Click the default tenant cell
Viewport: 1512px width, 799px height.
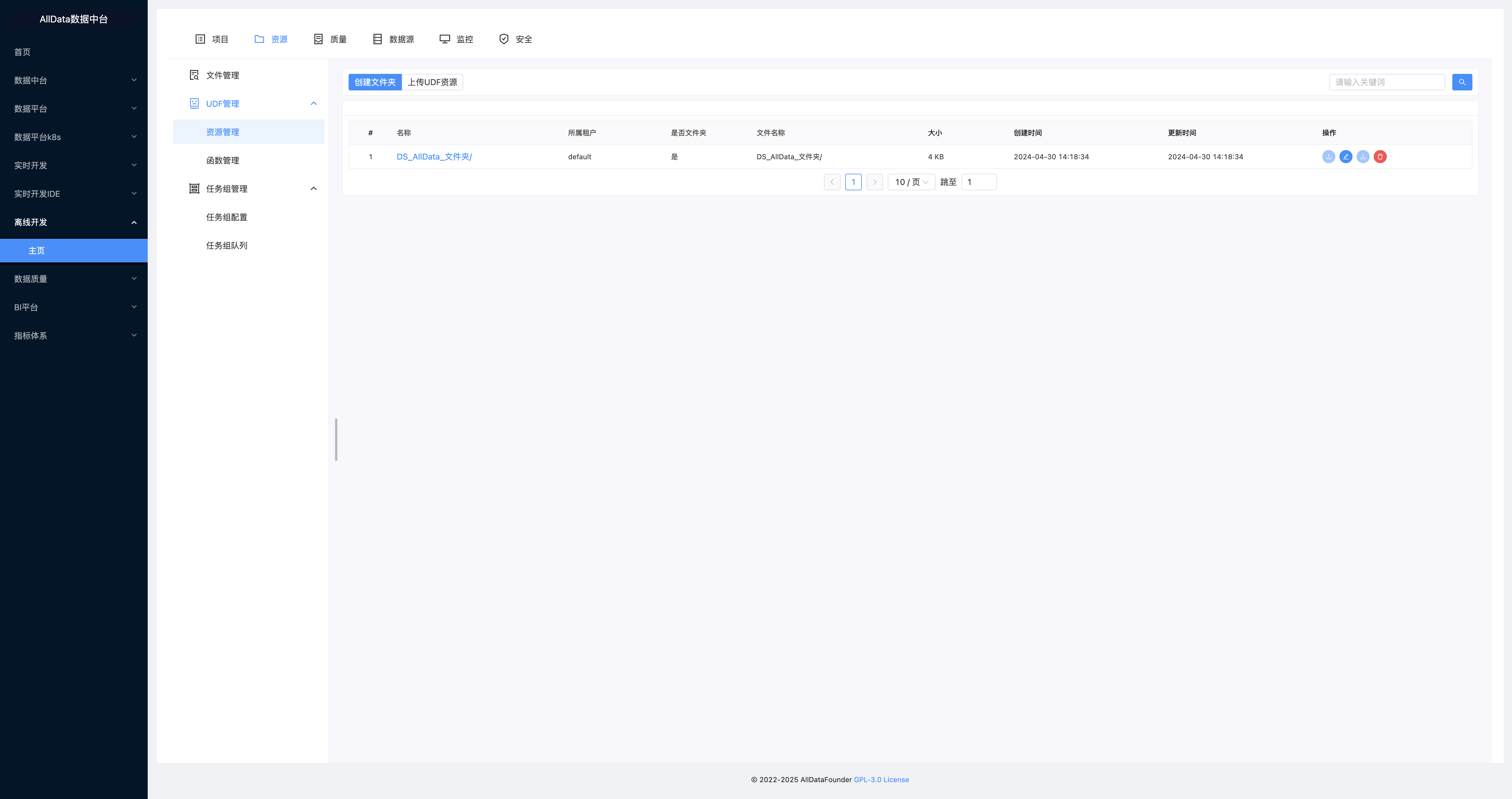click(x=579, y=157)
